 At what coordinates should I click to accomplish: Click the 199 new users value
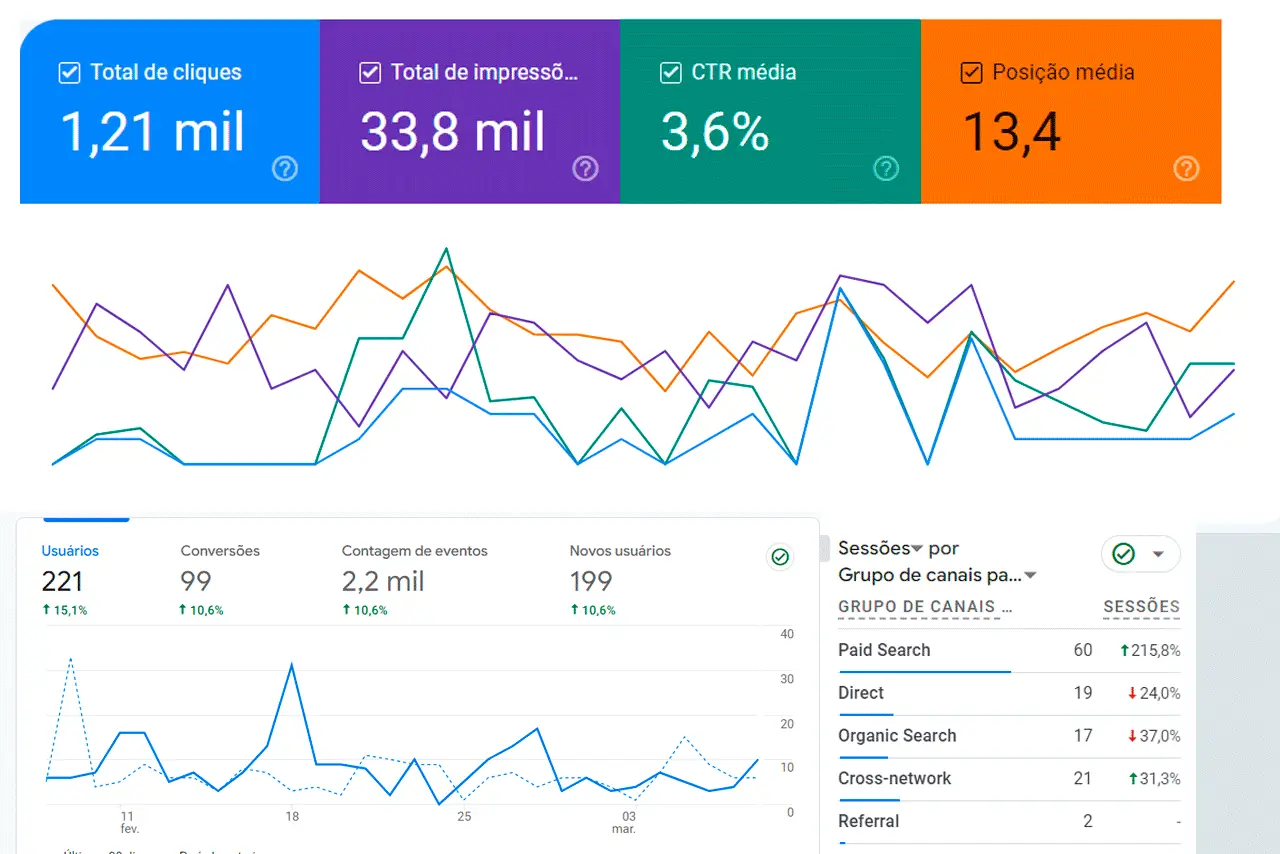[590, 581]
